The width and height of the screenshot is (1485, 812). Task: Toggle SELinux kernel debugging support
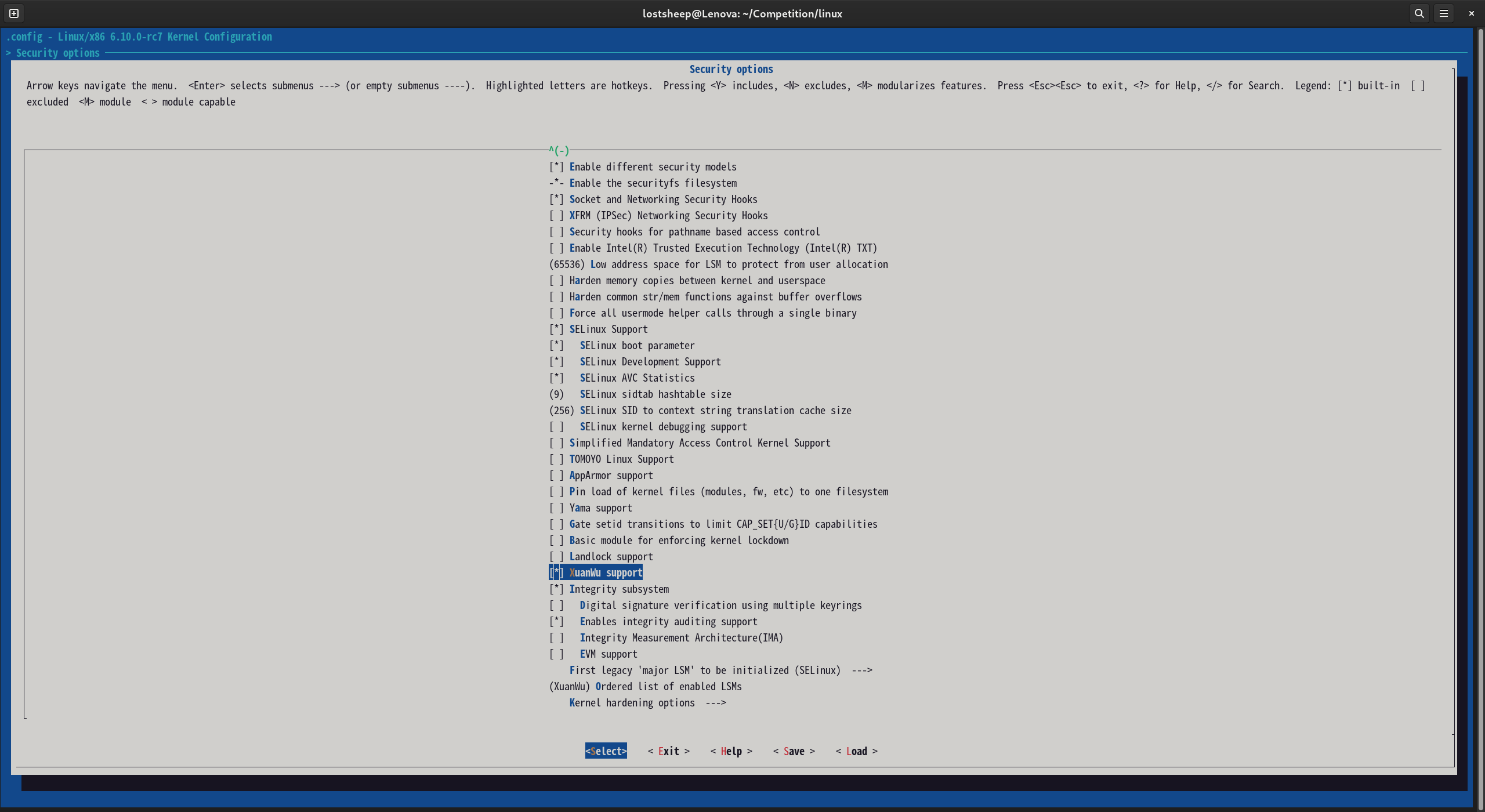pyautogui.click(x=648, y=427)
